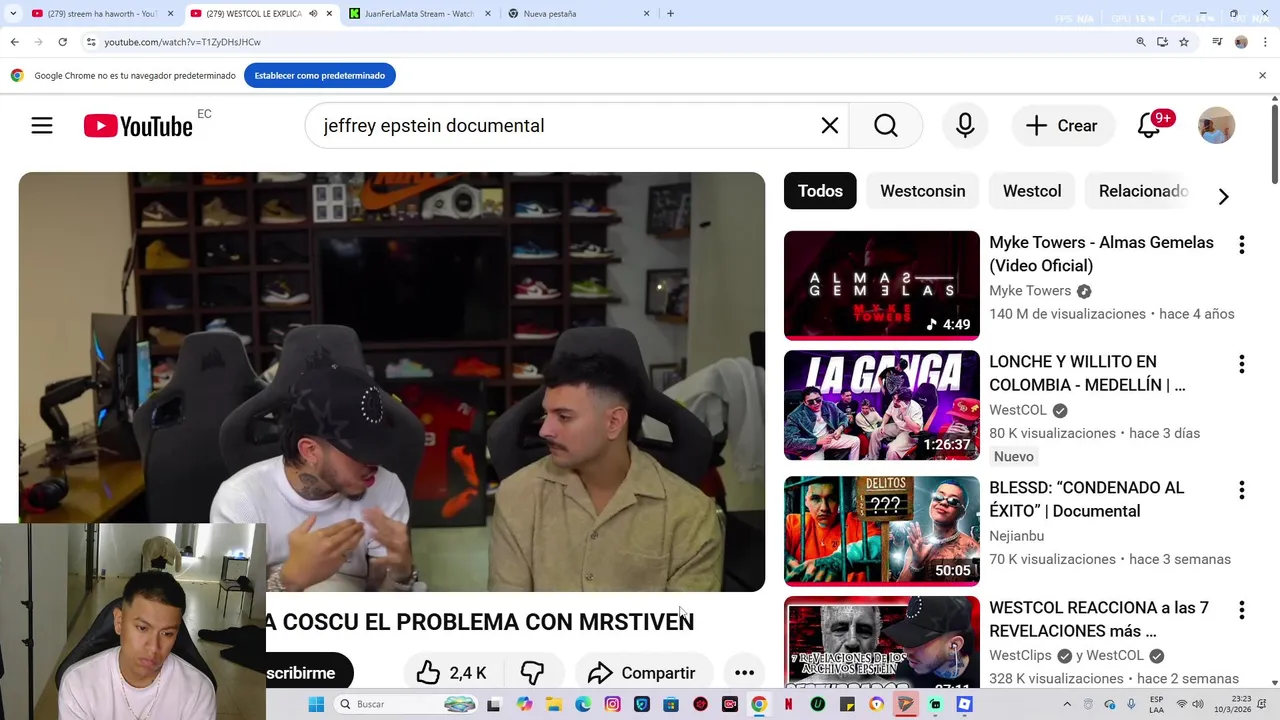This screenshot has width=1280, height=720.
Task: Open zoom magnifier in address bar
Action: (x=1140, y=42)
